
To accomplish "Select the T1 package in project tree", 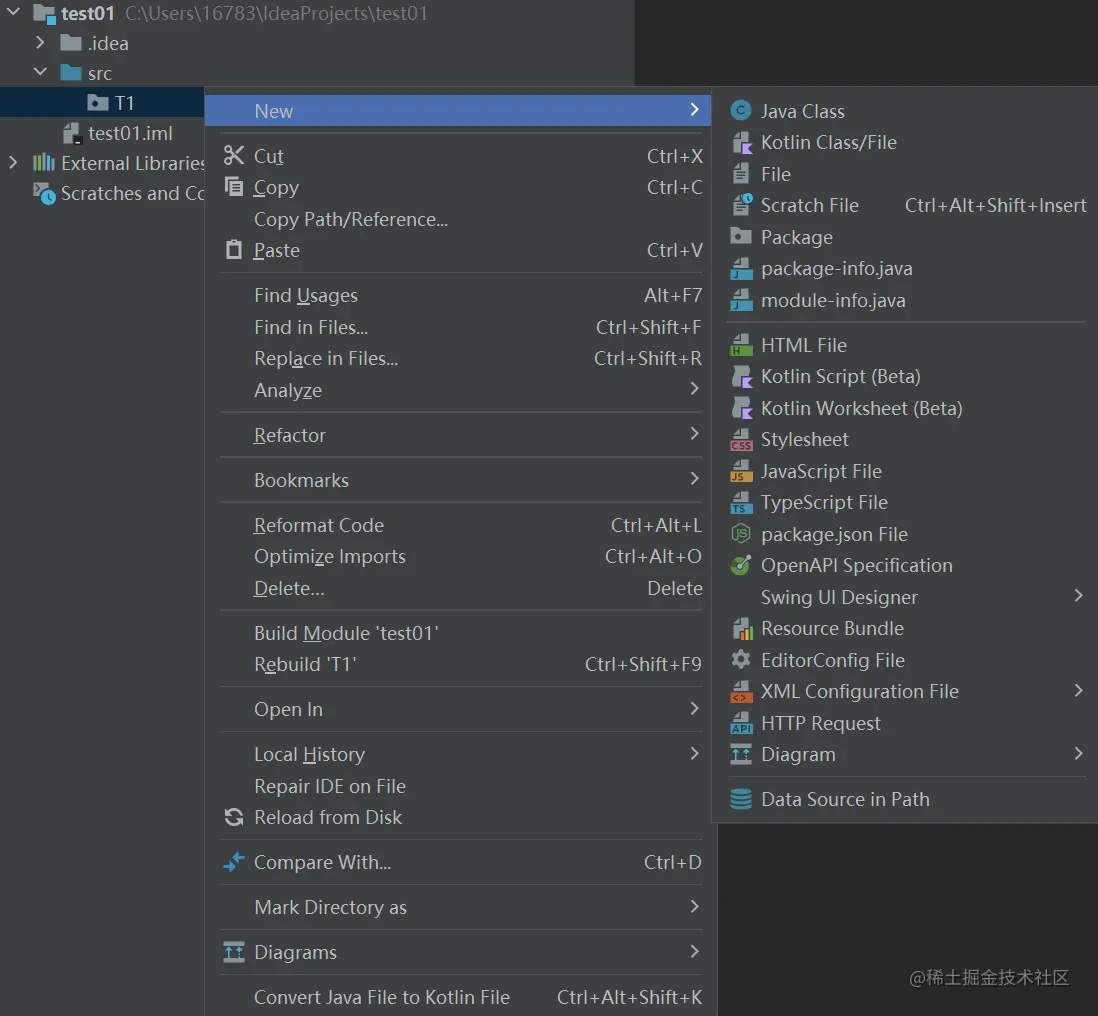I will pos(102,103).
